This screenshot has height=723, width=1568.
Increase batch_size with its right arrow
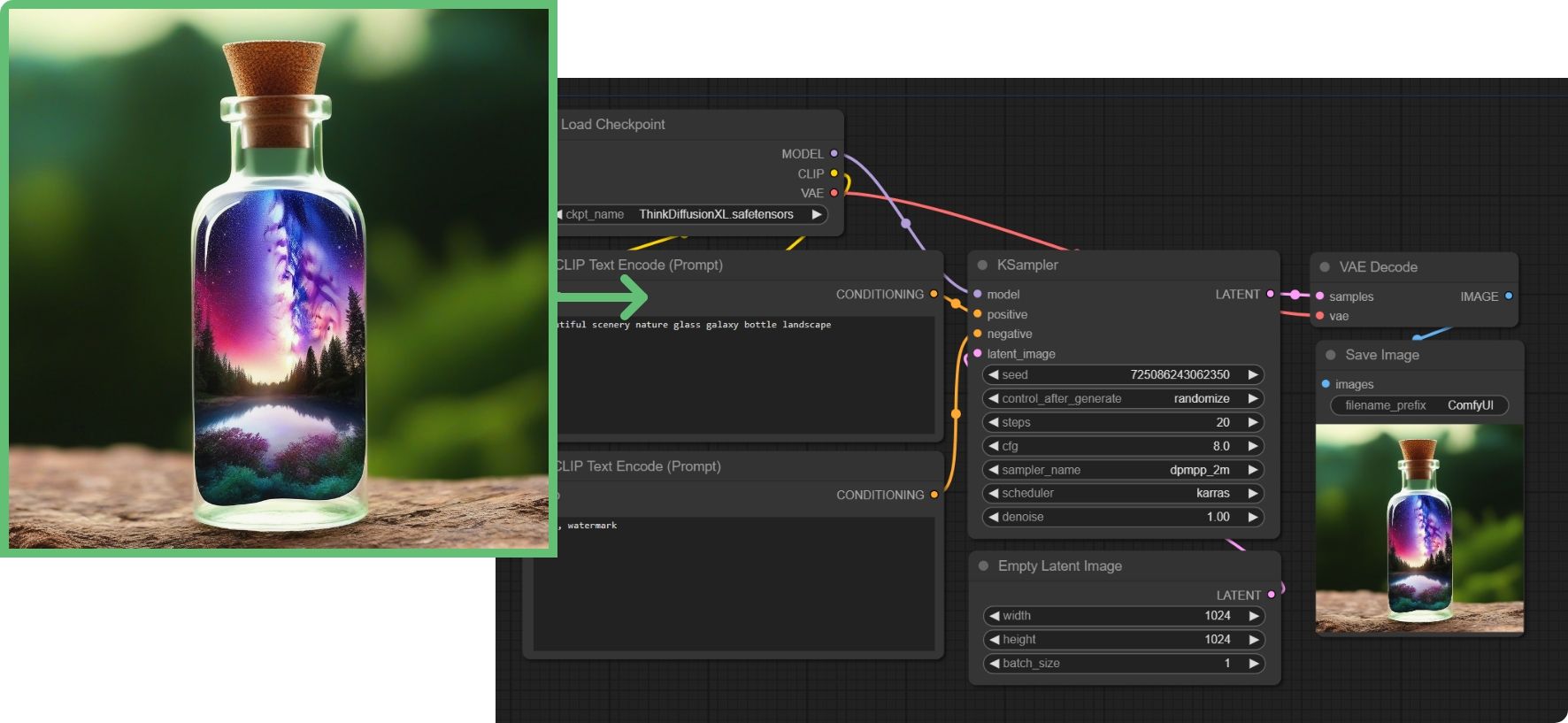tap(1254, 663)
